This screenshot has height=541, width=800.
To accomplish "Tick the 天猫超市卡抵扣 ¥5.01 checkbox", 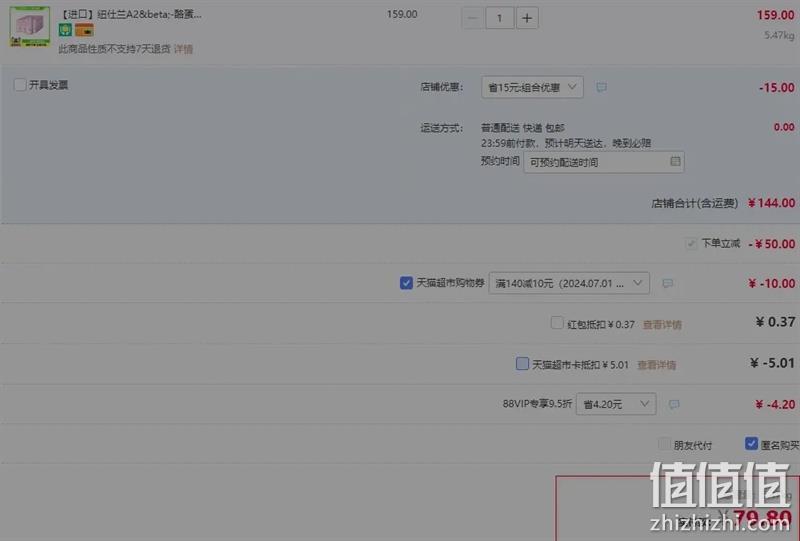I will 522,363.
